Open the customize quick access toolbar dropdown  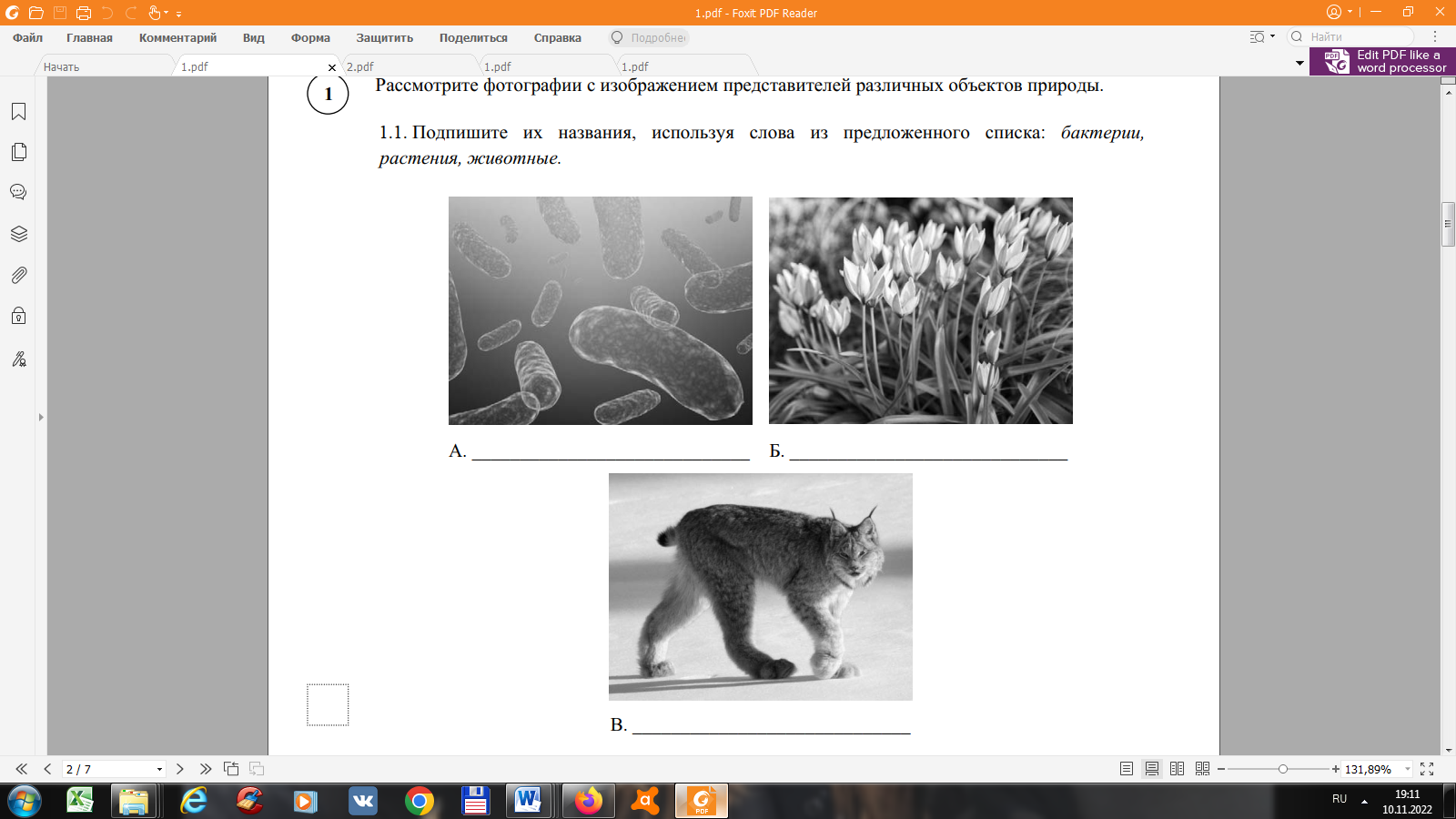(179, 15)
